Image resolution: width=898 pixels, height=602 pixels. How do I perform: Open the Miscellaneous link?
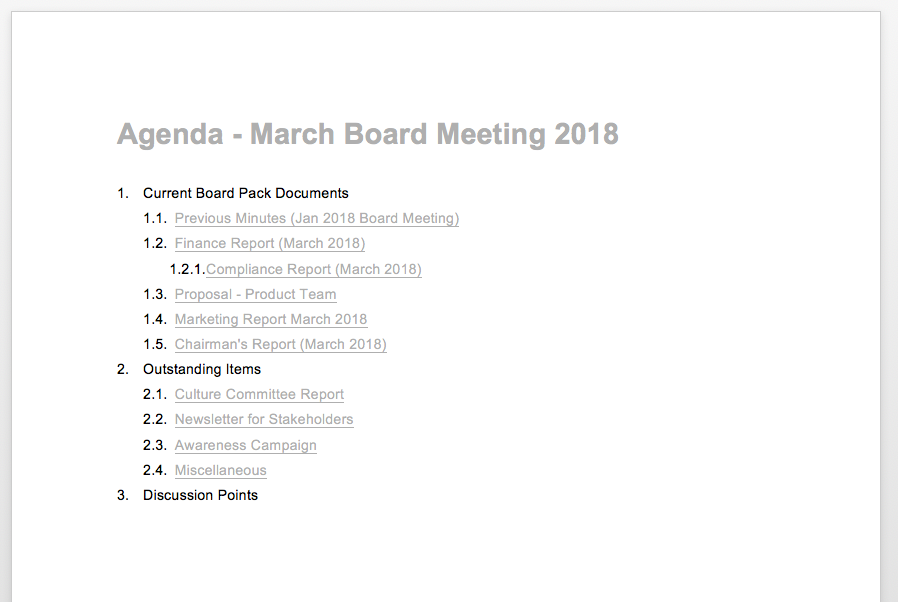pos(220,470)
